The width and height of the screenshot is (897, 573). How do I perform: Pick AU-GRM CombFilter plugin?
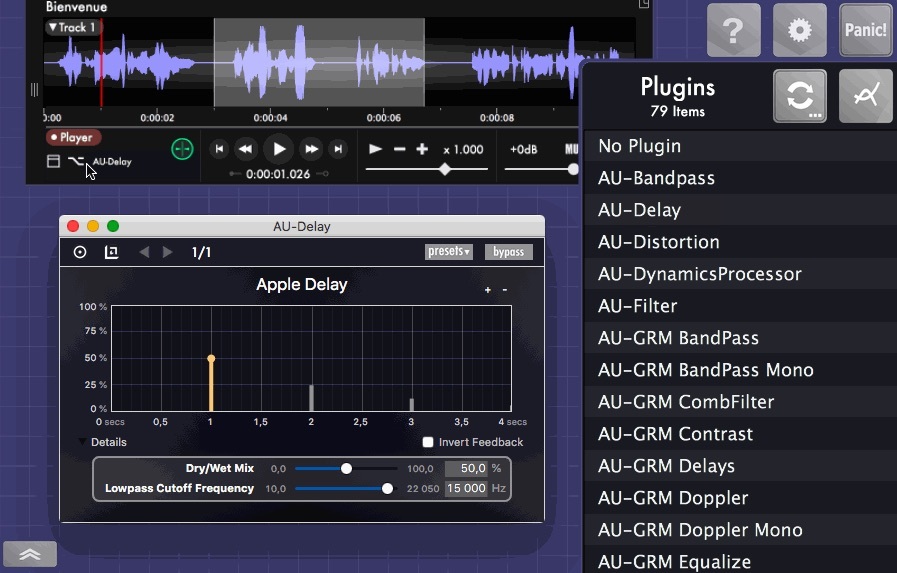click(x=740, y=402)
